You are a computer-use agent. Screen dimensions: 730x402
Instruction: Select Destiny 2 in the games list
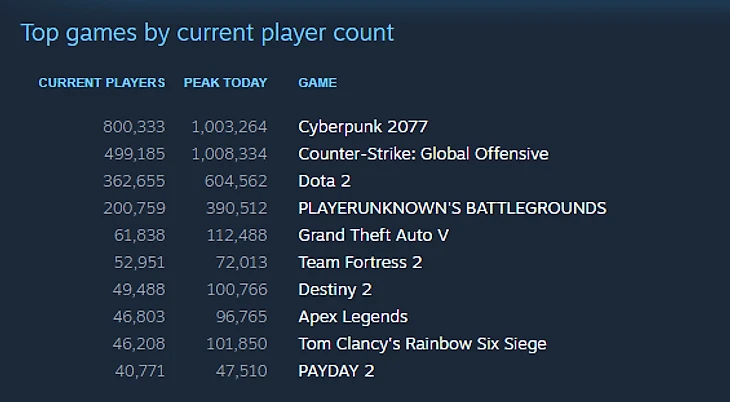[335, 290]
